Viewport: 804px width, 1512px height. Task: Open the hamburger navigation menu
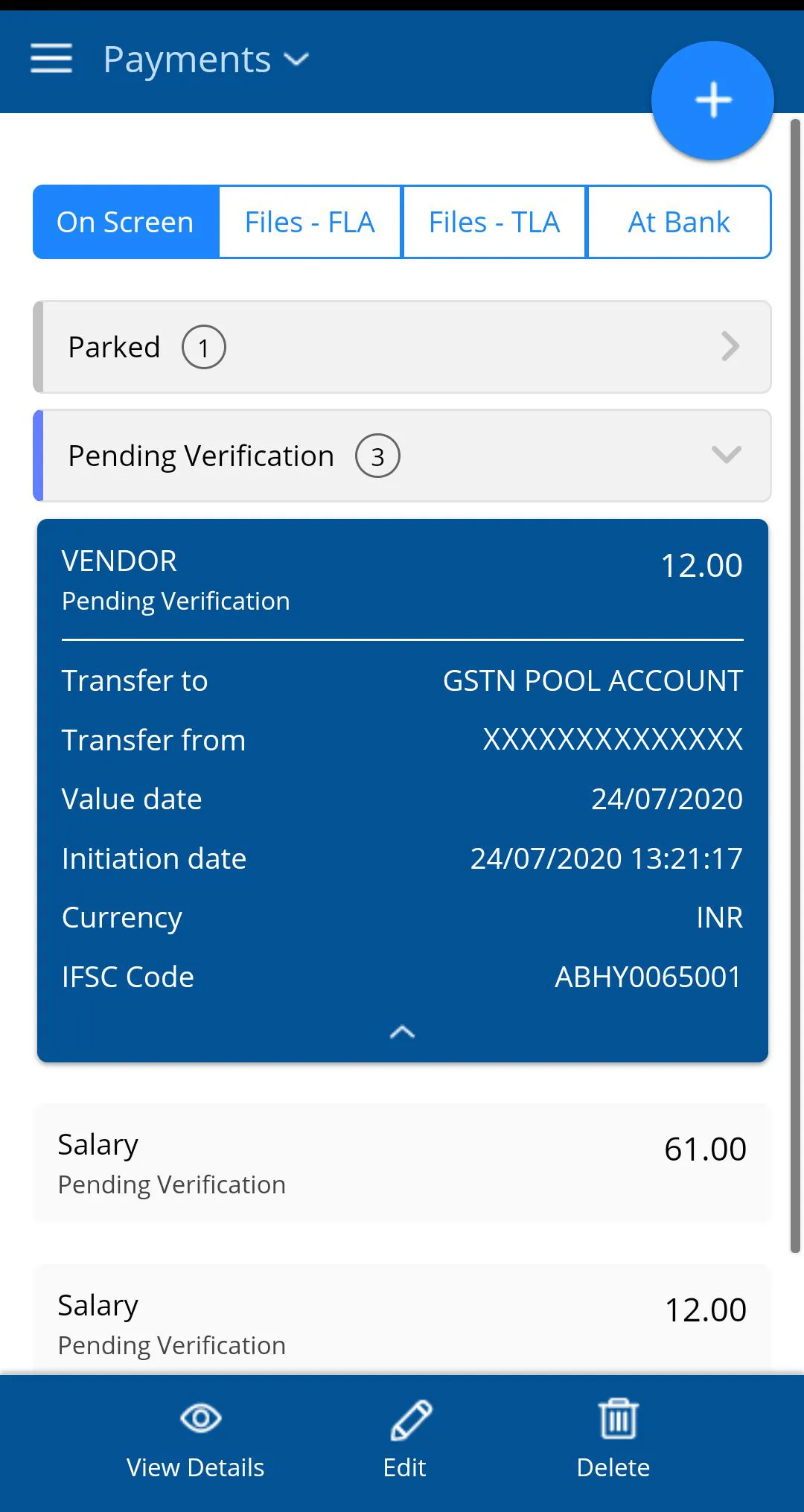51,58
